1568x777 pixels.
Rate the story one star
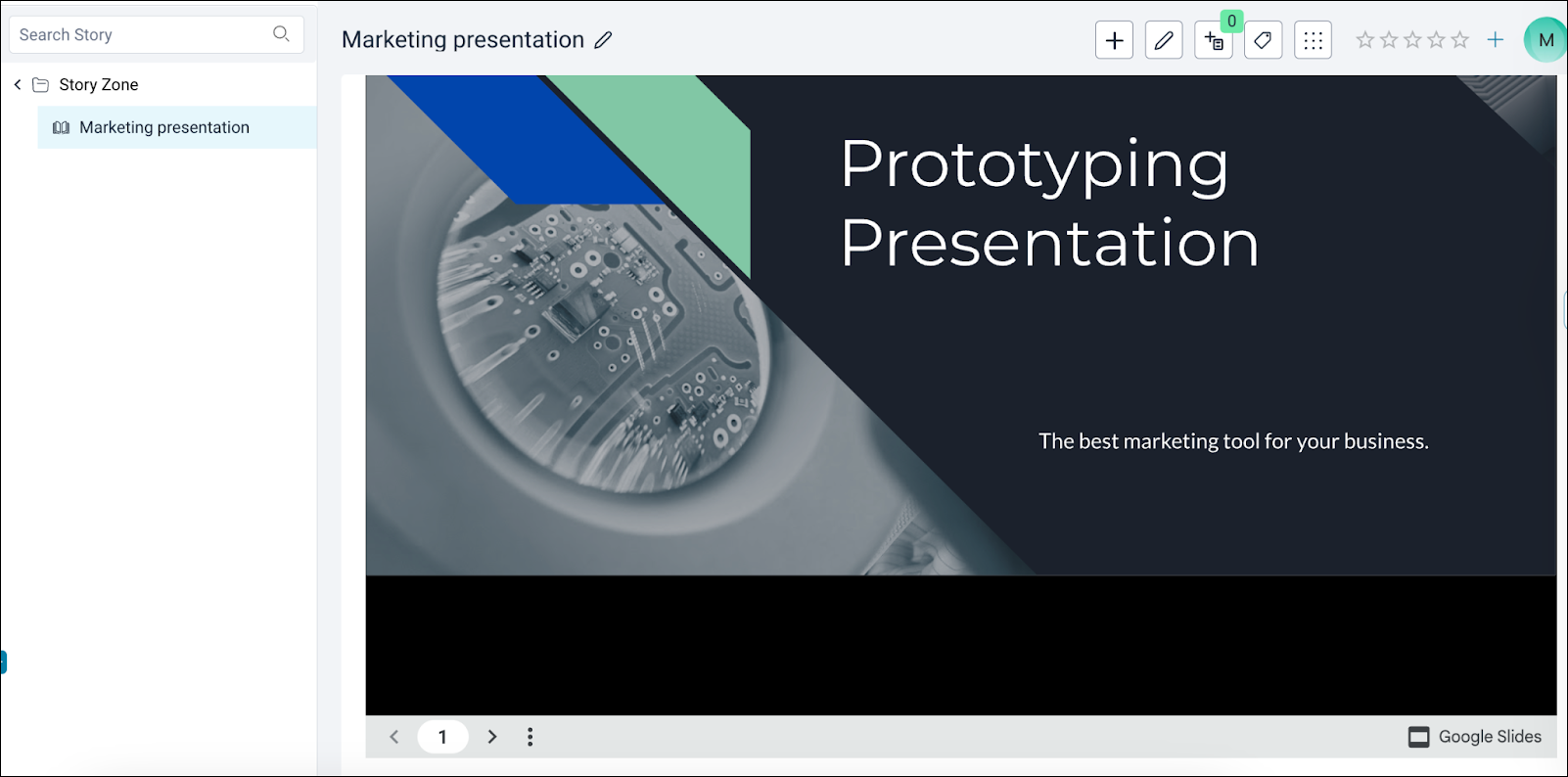[1364, 40]
